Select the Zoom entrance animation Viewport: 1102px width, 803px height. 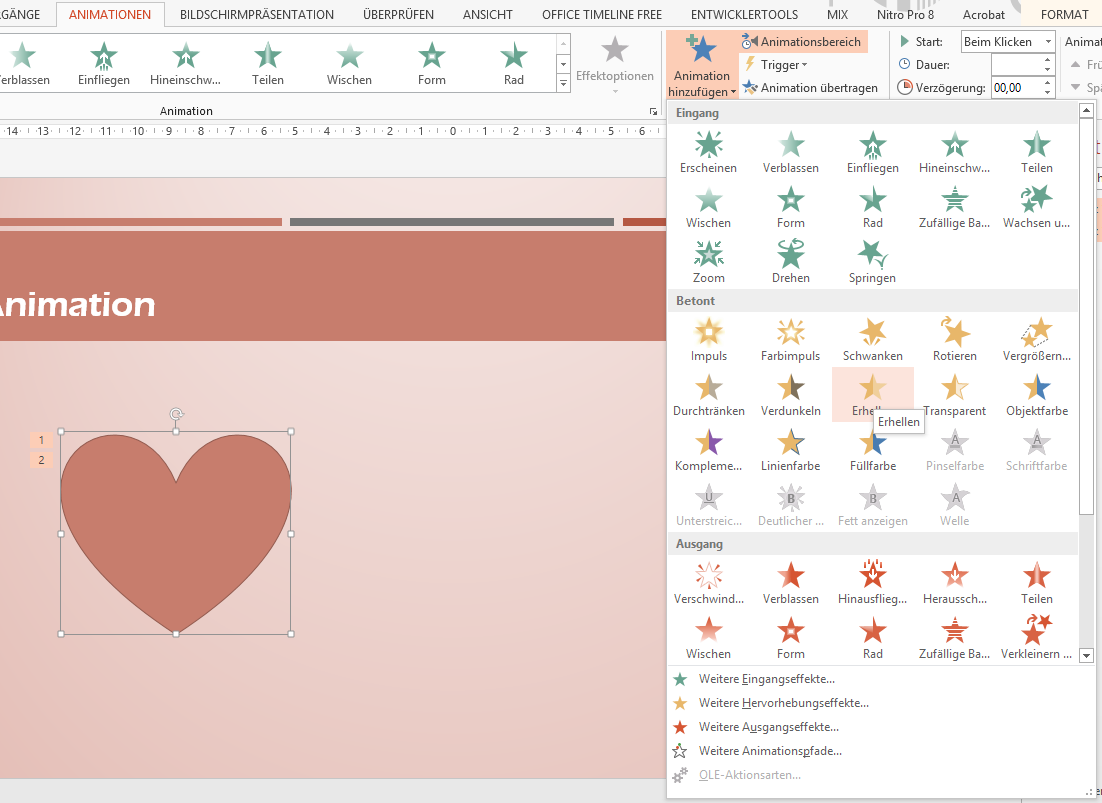708,262
